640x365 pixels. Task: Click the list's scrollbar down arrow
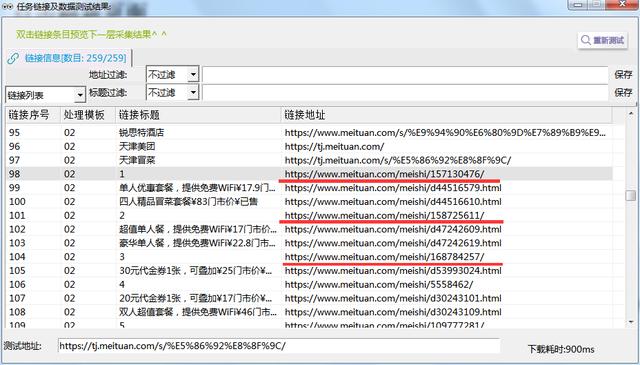pos(631,322)
